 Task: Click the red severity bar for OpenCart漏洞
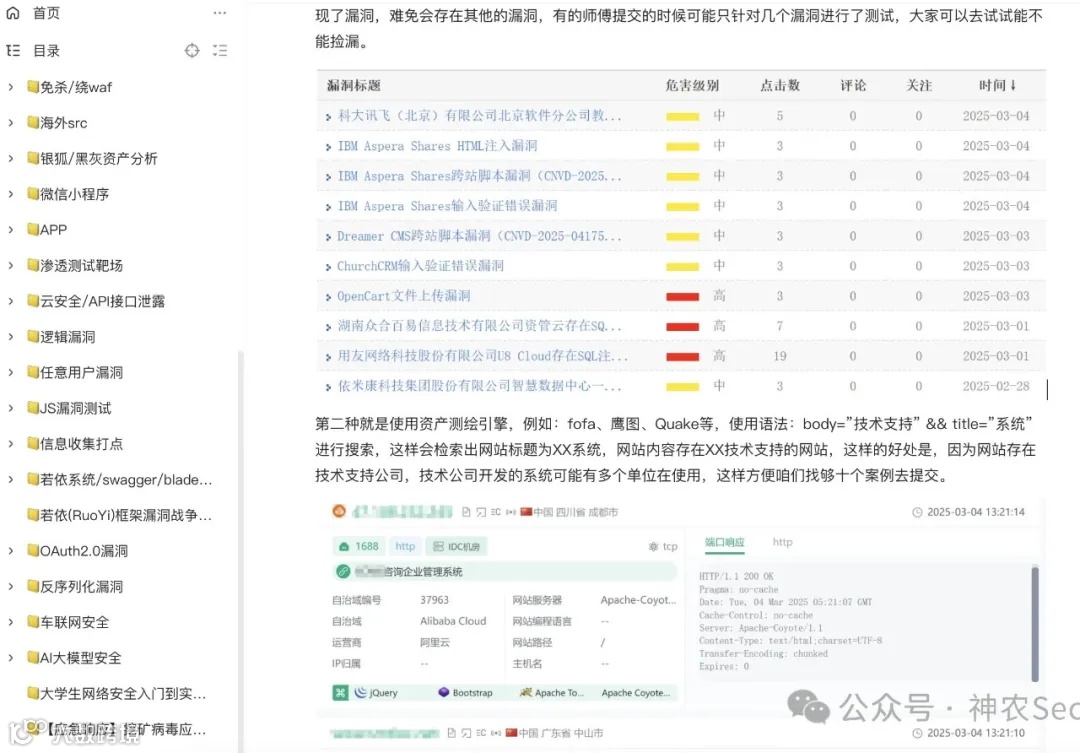(682, 296)
